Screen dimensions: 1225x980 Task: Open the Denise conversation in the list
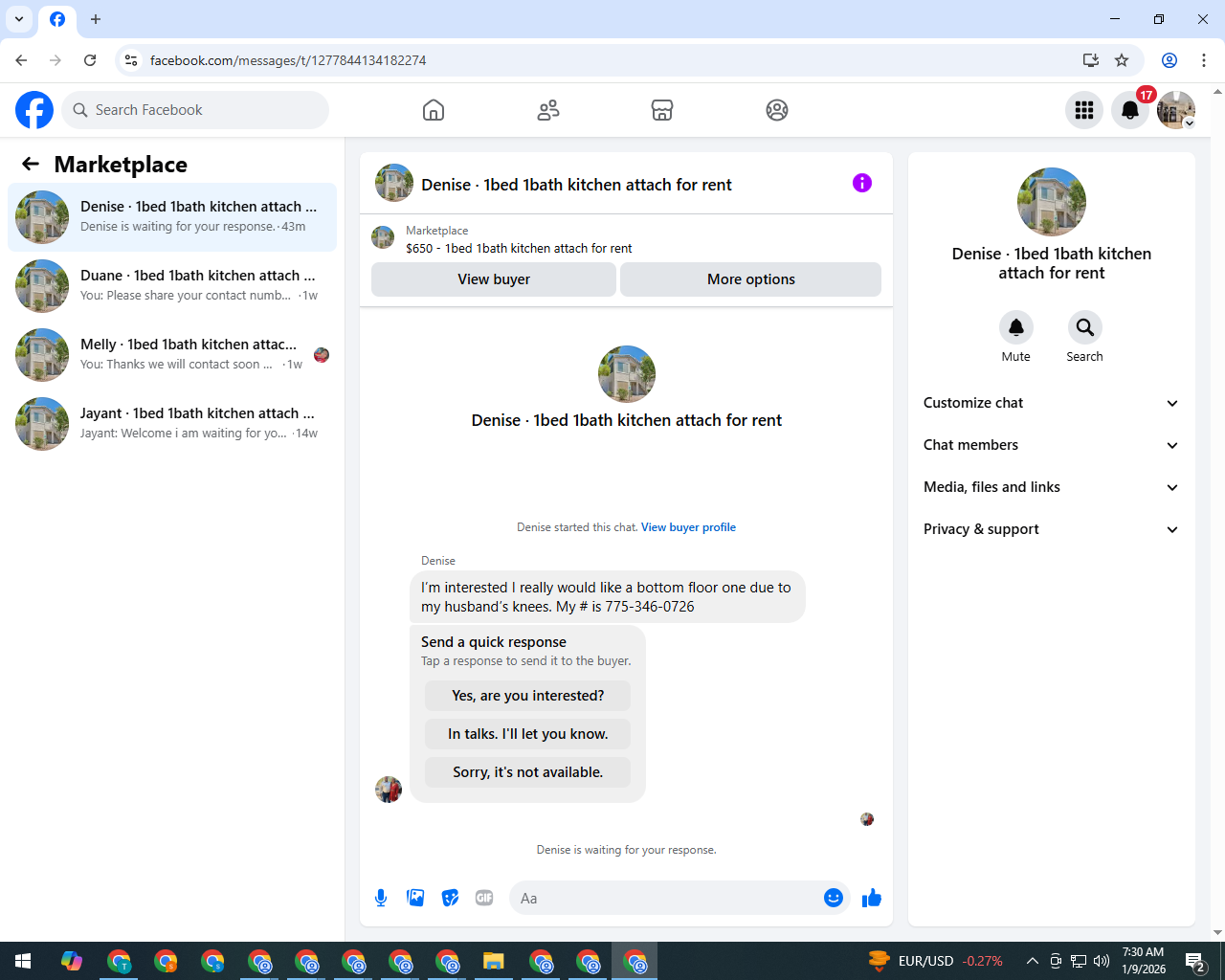[172, 217]
